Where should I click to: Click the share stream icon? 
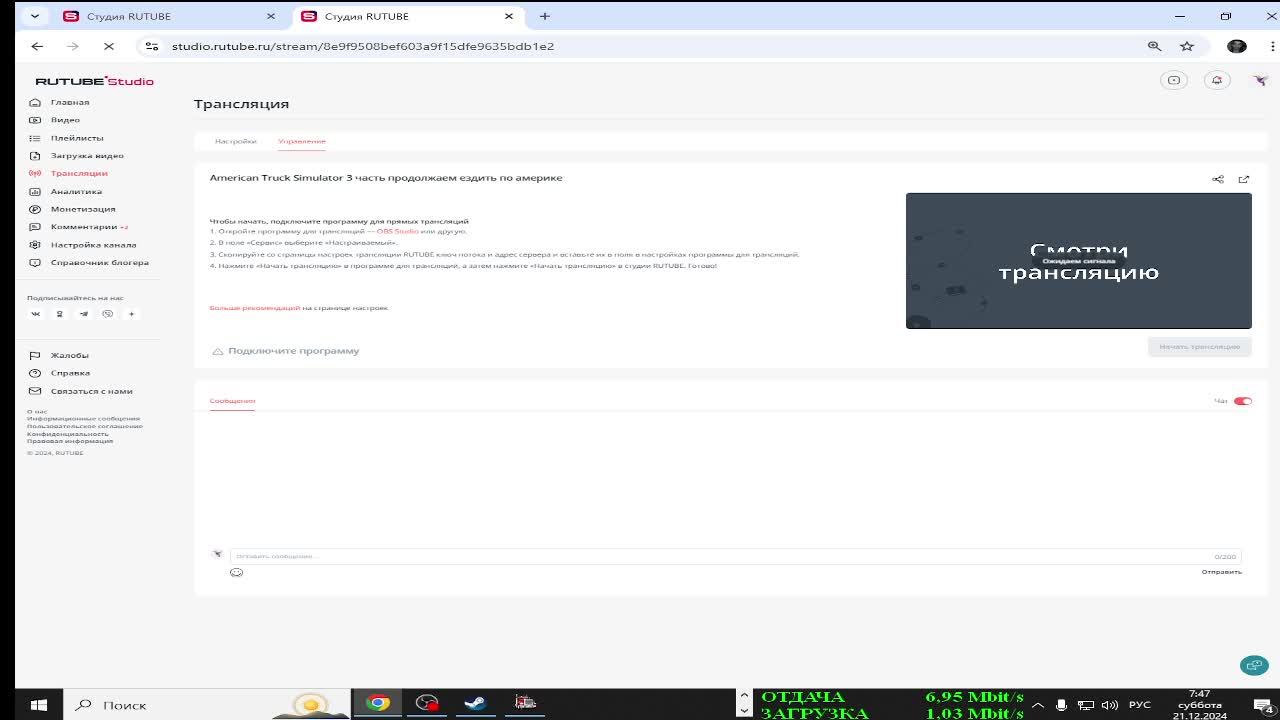1218,179
